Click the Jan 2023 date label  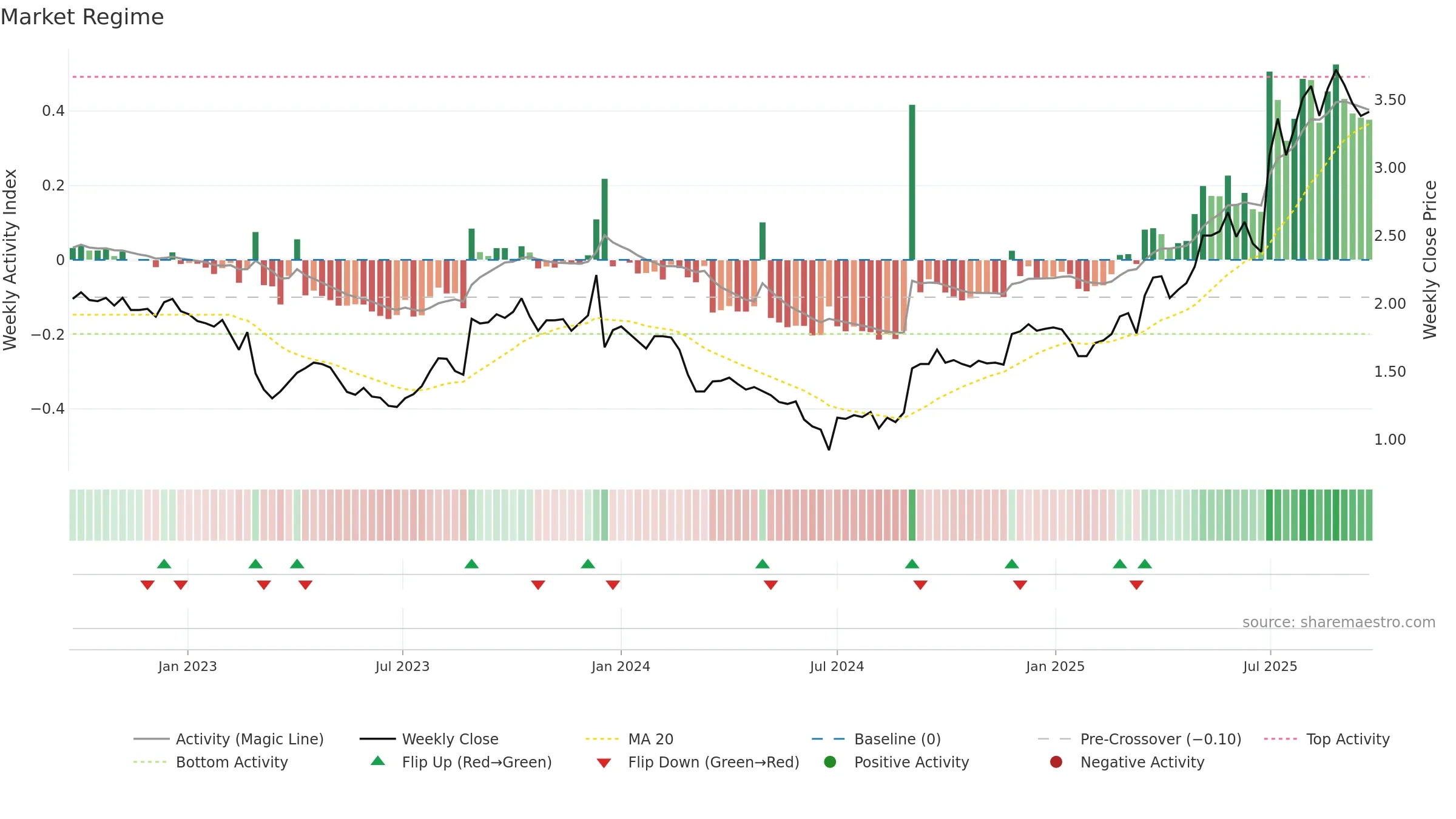pyautogui.click(x=187, y=666)
